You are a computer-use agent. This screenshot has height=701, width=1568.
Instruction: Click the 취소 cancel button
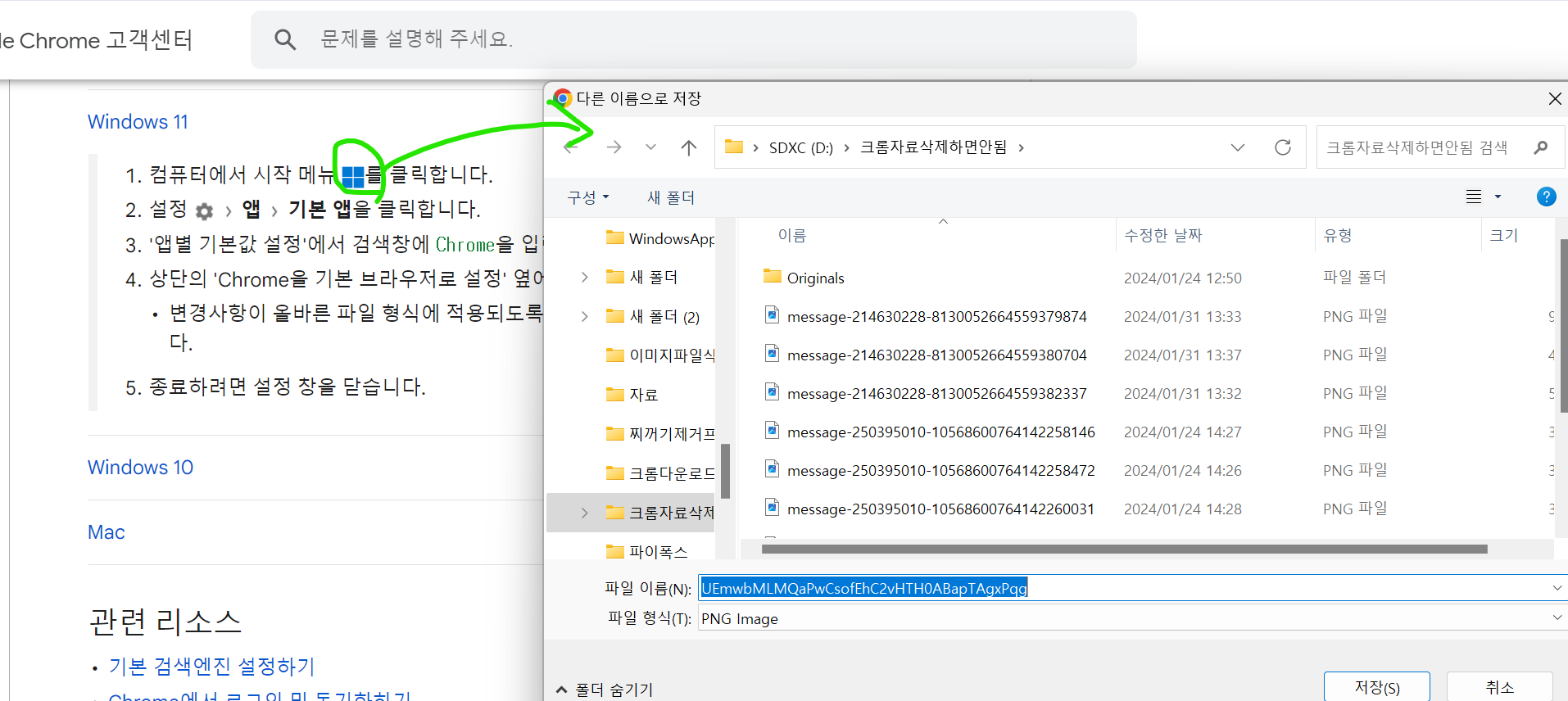pos(1499,687)
